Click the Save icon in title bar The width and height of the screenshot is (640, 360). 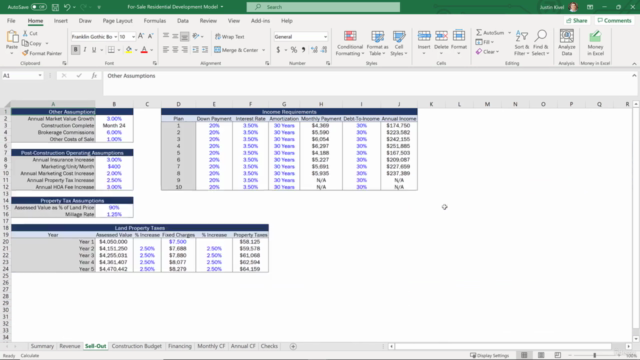click(55, 7)
